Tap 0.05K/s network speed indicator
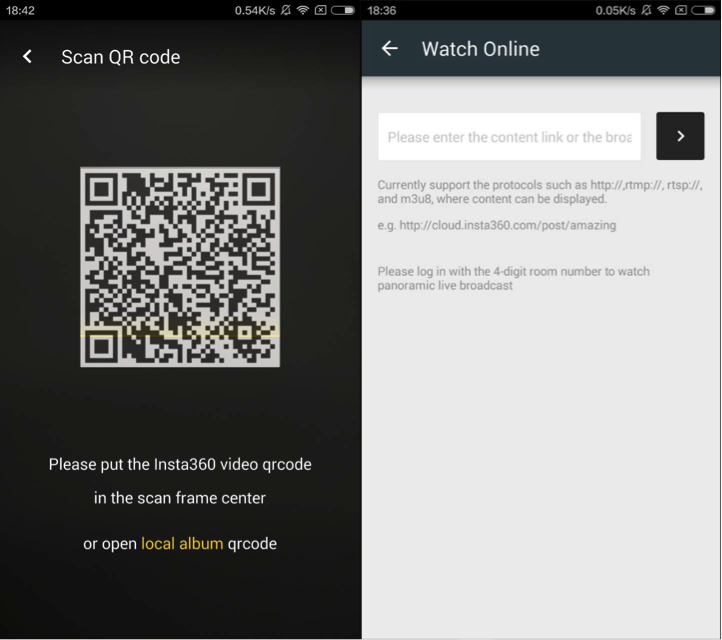The image size is (722, 640). click(615, 10)
